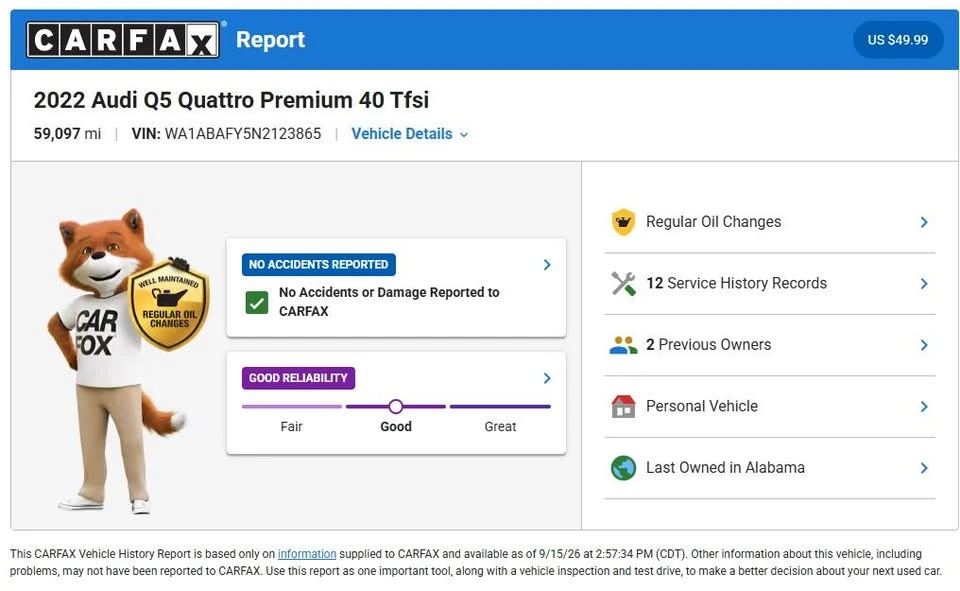Click the Good reliability label text
960x591 pixels.
[x=396, y=426]
